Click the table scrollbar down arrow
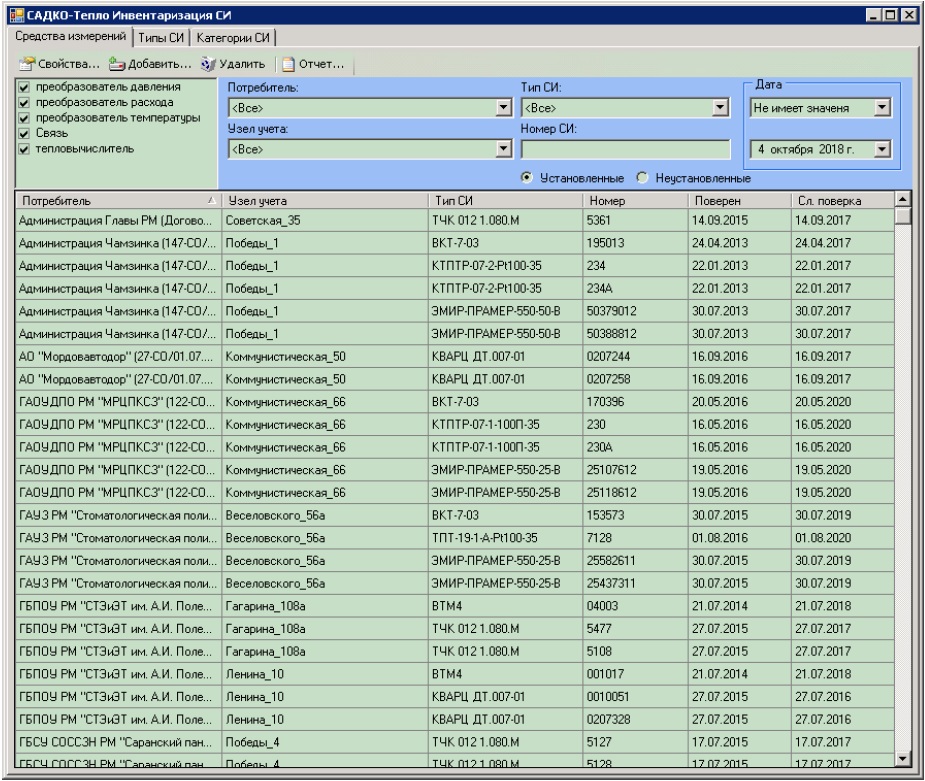925x781 pixels. click(902, 758)
